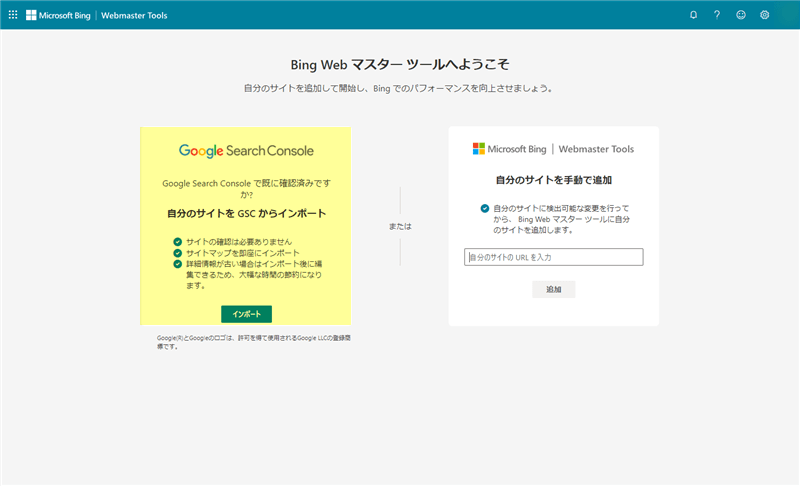Screen dimensions: 800x486
Task: Click the Webmaster Tools header title
Action: click(134, 15)
